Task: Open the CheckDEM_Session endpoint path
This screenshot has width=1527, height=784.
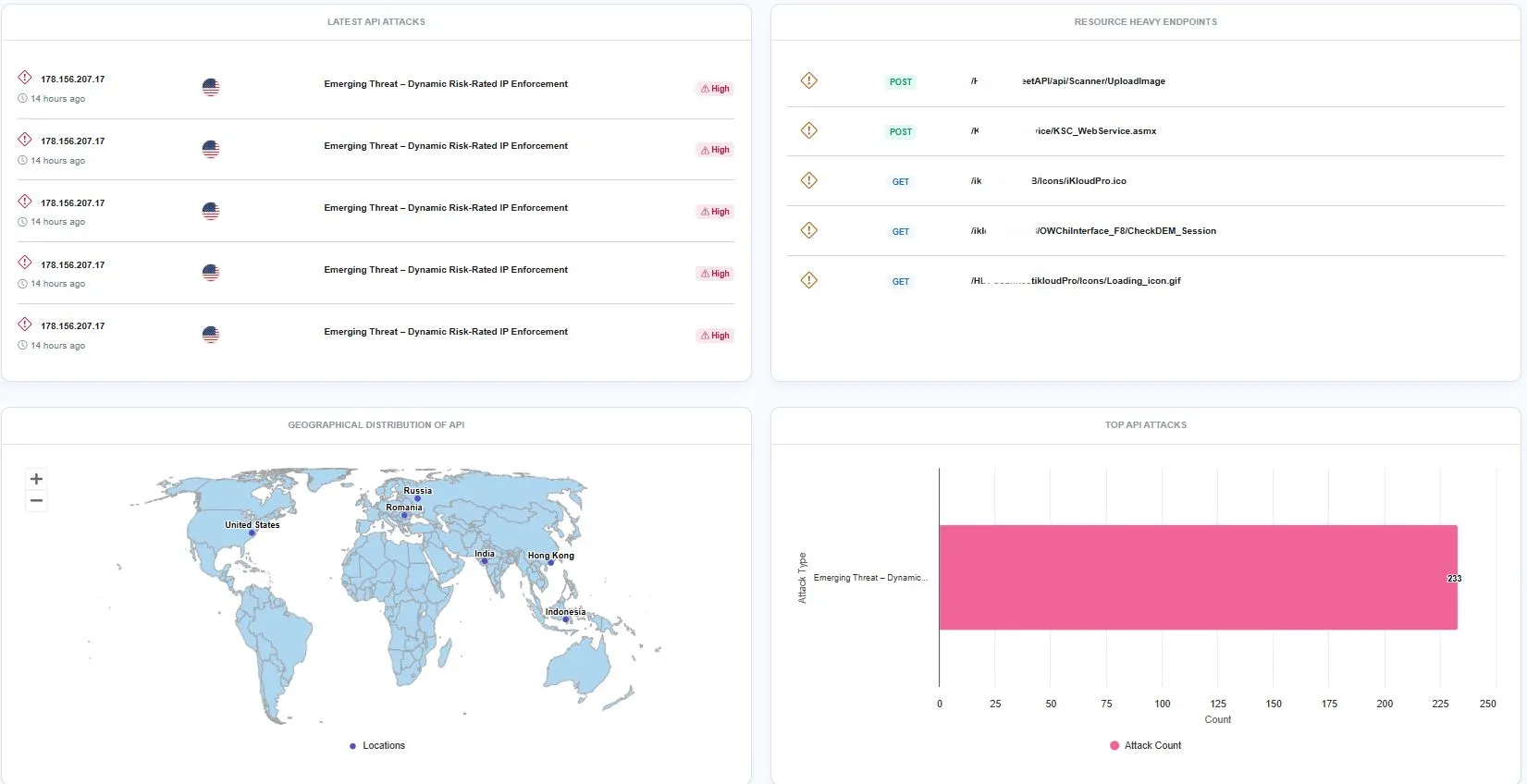Action: [1125, 231]
